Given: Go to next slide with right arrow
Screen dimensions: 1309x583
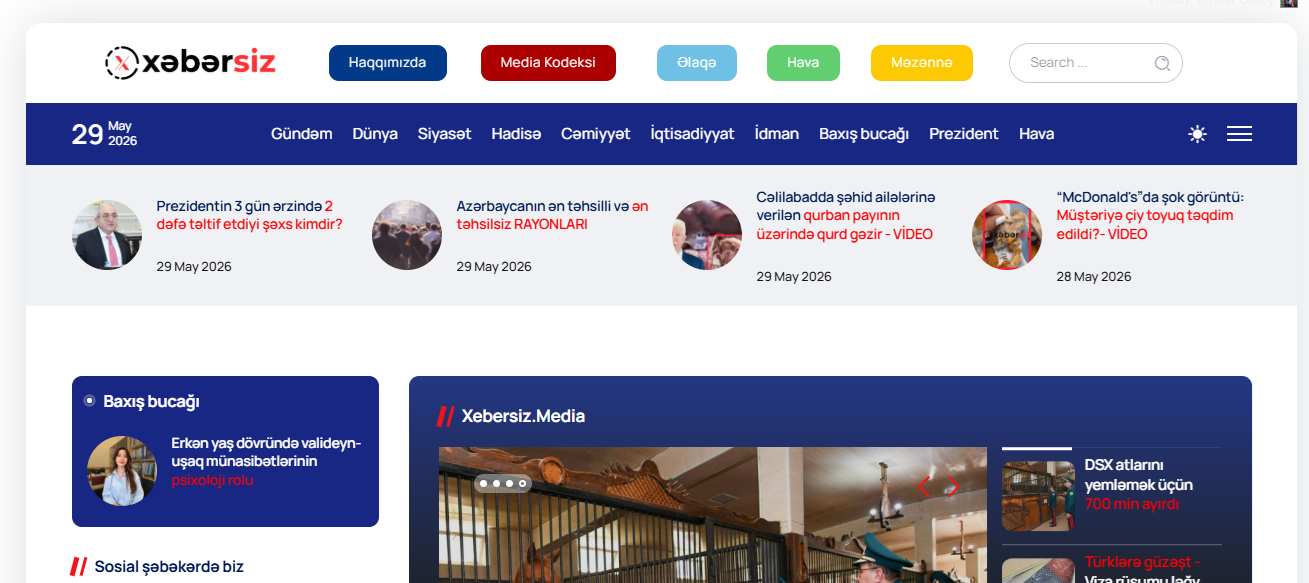Looking at the screenshot, I should (952, 487).
